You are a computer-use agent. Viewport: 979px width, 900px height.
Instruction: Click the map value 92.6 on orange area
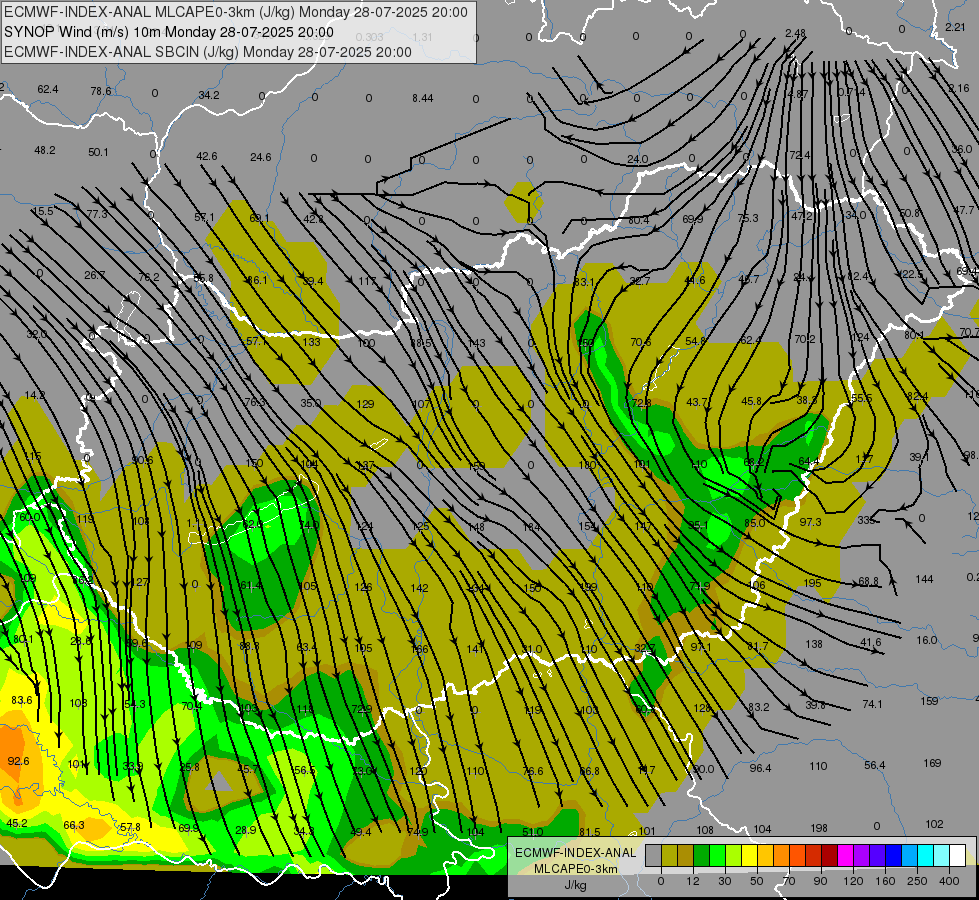pyautogui.click(x=18, y=761)
